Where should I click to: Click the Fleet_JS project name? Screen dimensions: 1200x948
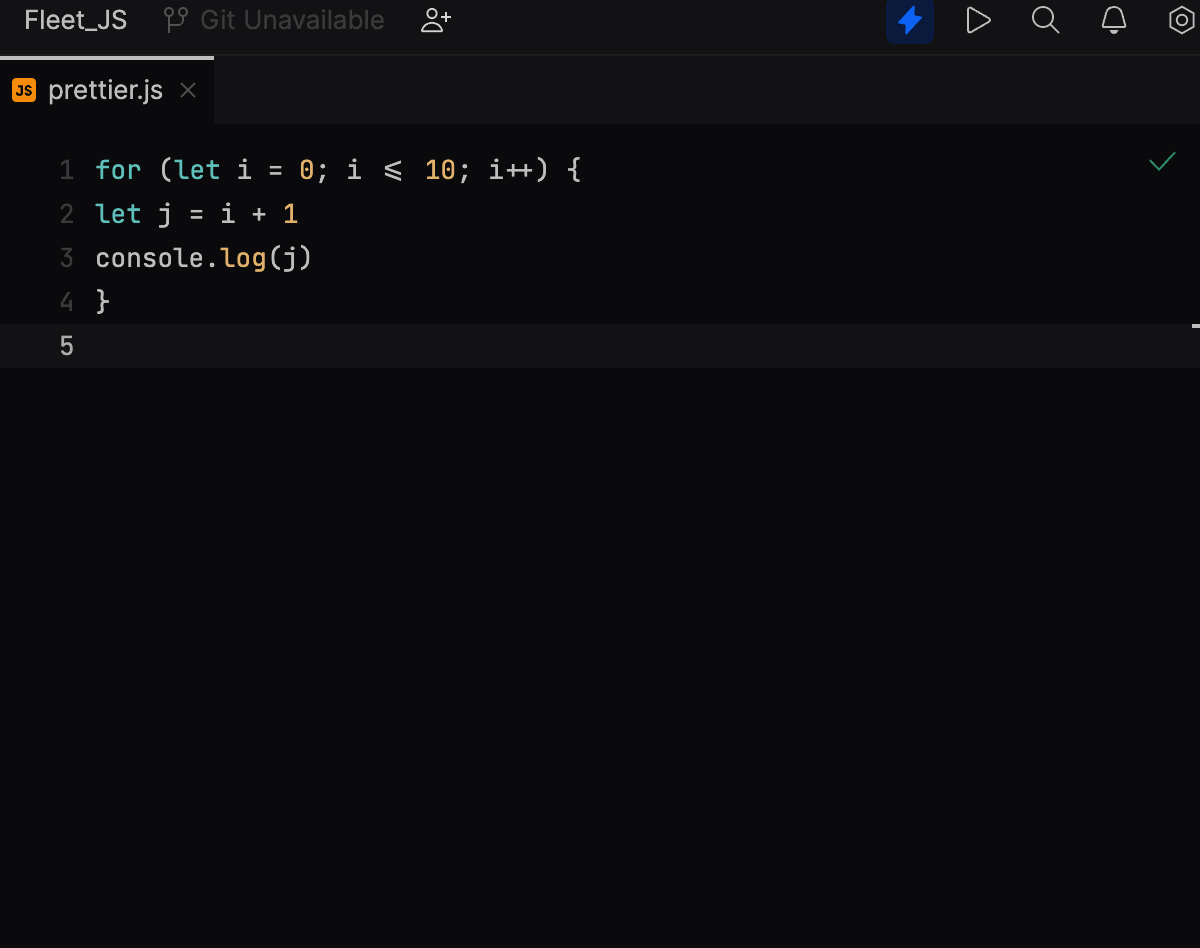click(x=74, y=19)
